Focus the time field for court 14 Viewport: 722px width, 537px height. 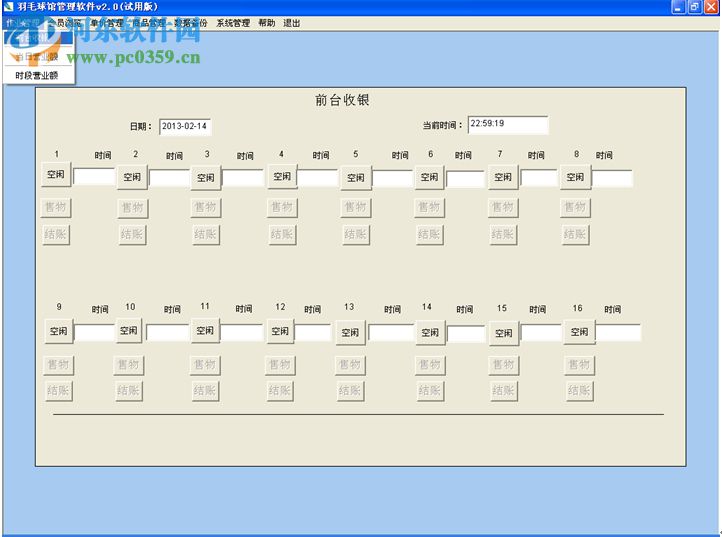(x=466, y=334)
